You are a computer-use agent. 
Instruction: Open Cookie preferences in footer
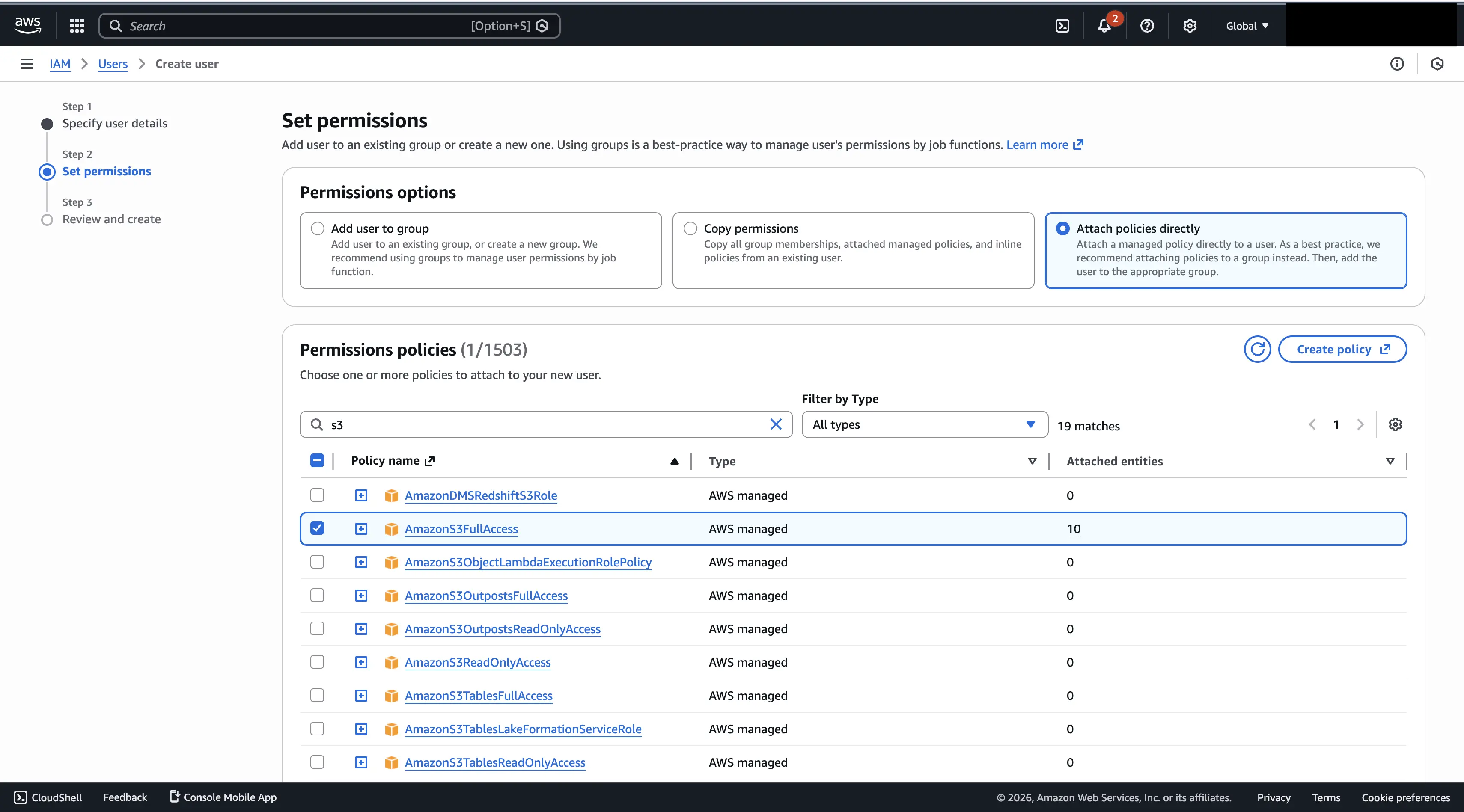(x=1405, y=797)
